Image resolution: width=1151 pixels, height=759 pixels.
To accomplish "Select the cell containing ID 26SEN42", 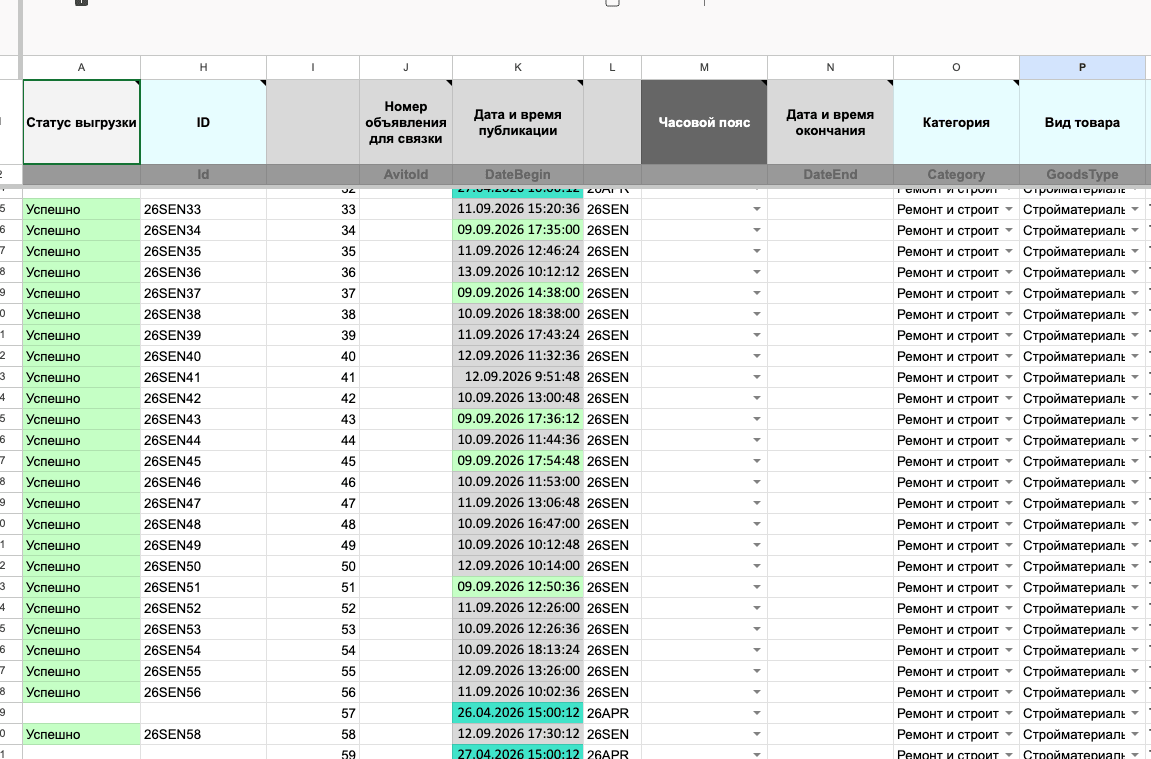I will 203,399.
